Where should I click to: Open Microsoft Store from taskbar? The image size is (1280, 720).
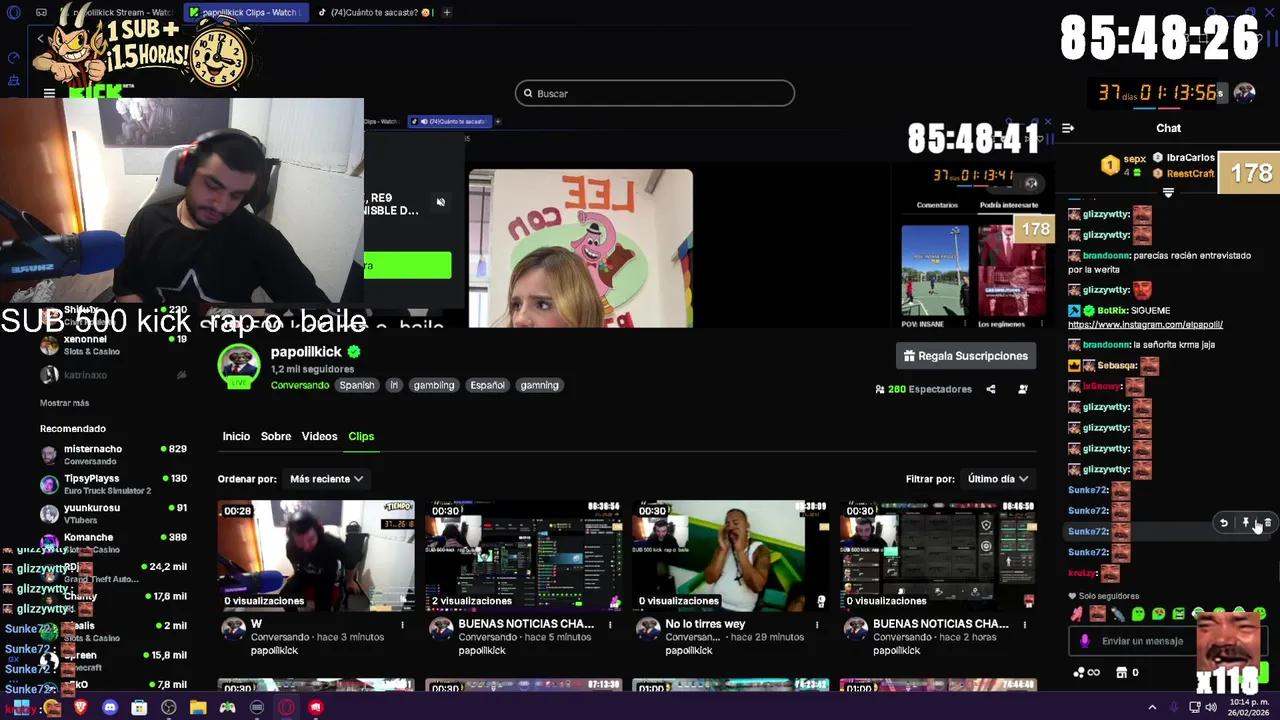tap(139, 708)
